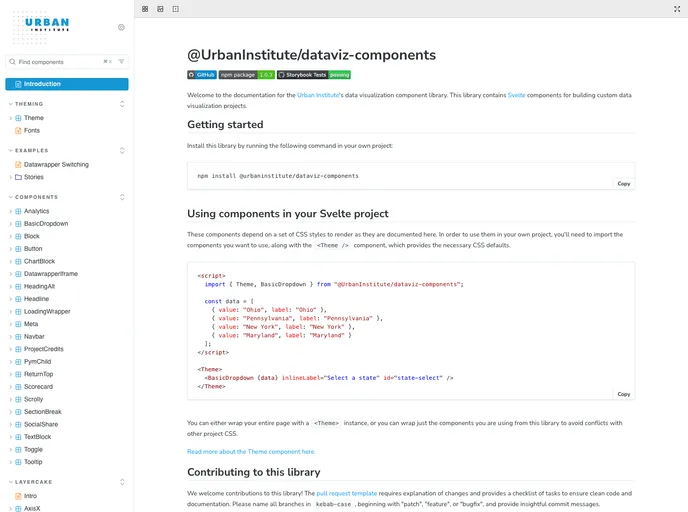Open Datawrapper Switching docs page
Image resolution: width=688 pixels, height=512 pixels.
(x=56, y=165)
